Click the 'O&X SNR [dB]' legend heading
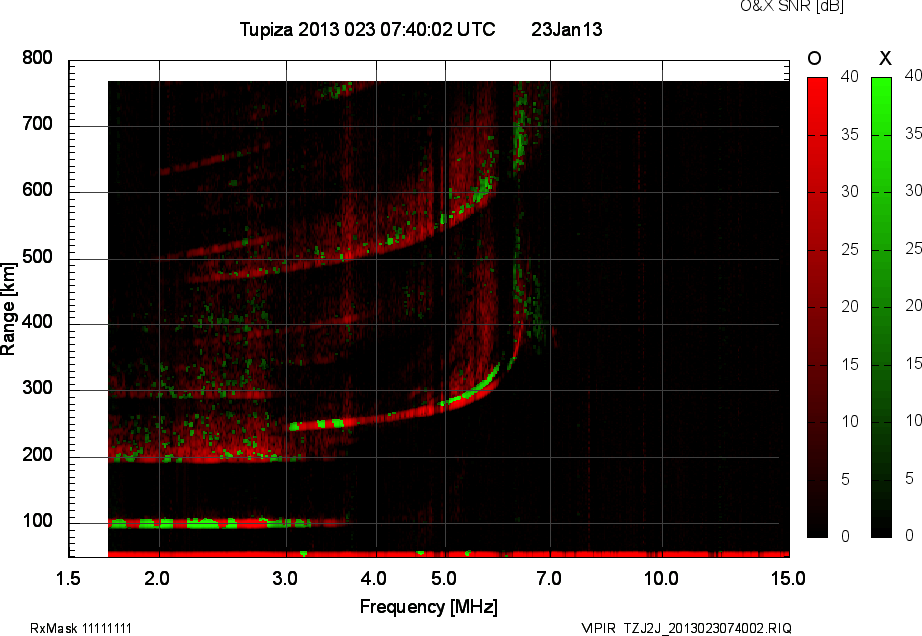922x636 pixels. pyautogui.click(x=792, y=6)
